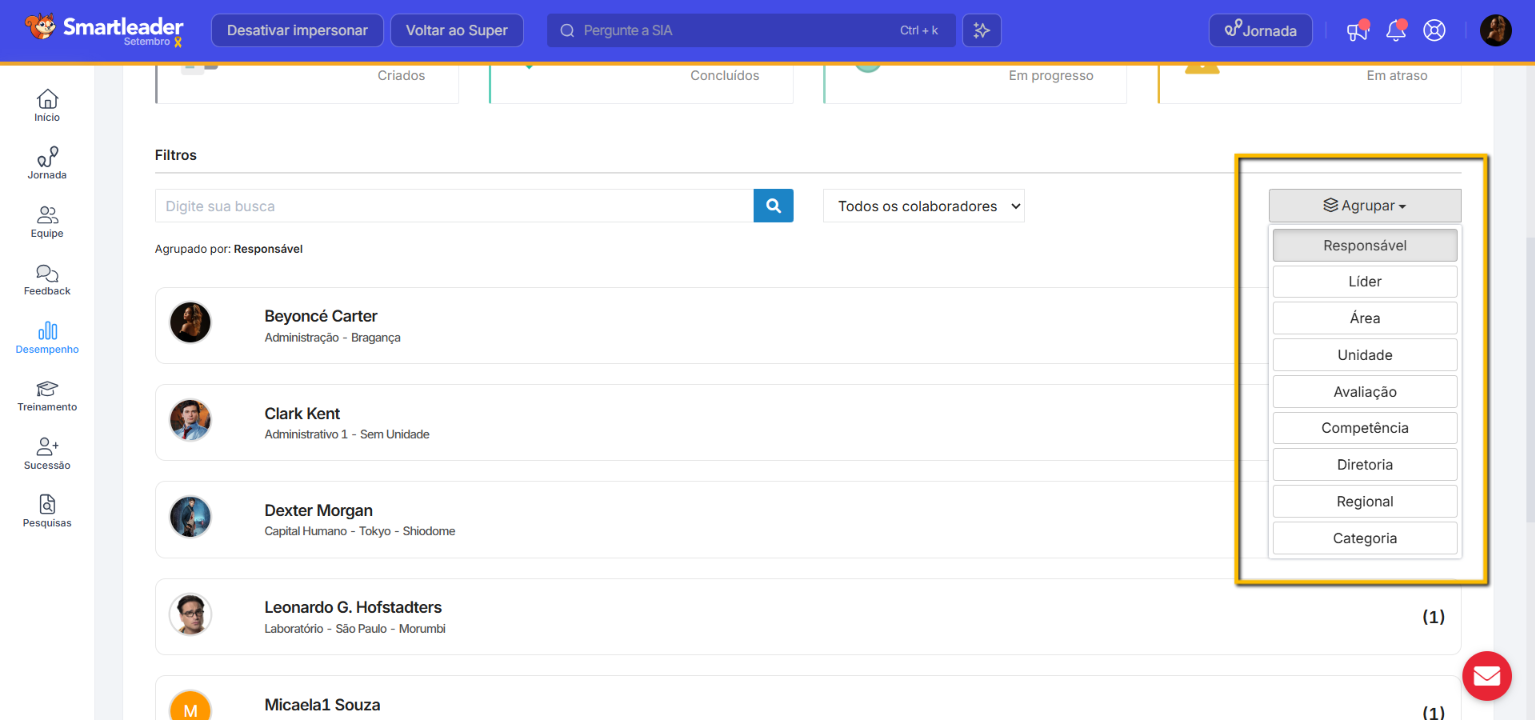Viewport: 1535px width, 720px height.
Task: Go to Jornada in the sidebar
Action: pos(47,163)
